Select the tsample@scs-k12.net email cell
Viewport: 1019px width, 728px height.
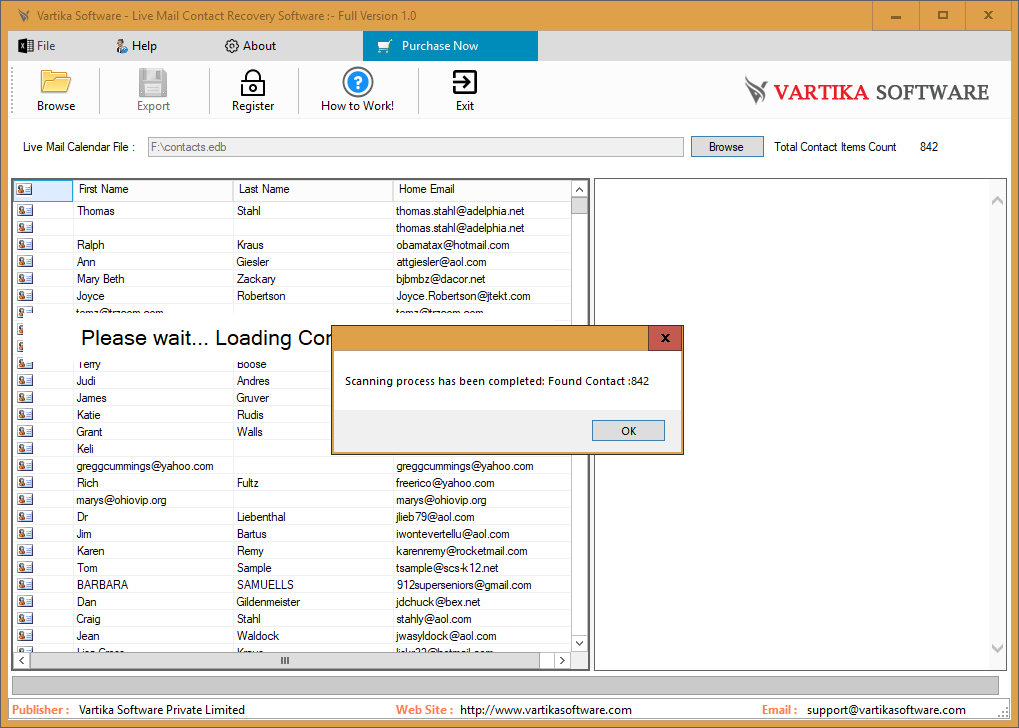tap(482, 567)
